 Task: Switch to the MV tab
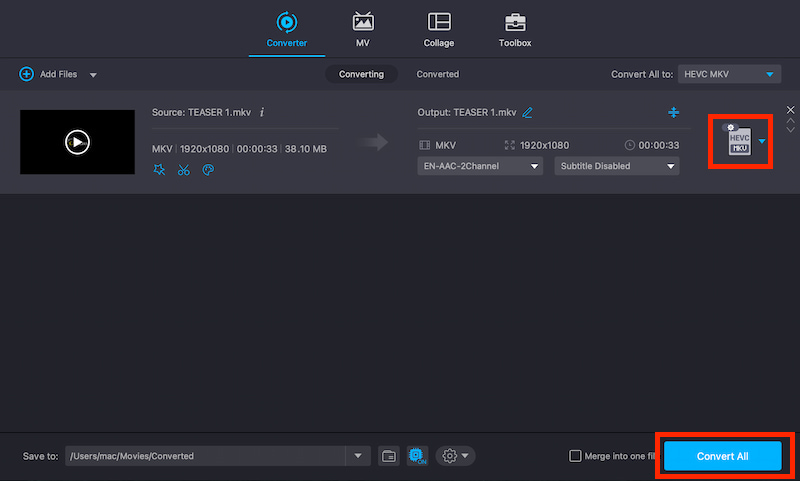point(363,30)
